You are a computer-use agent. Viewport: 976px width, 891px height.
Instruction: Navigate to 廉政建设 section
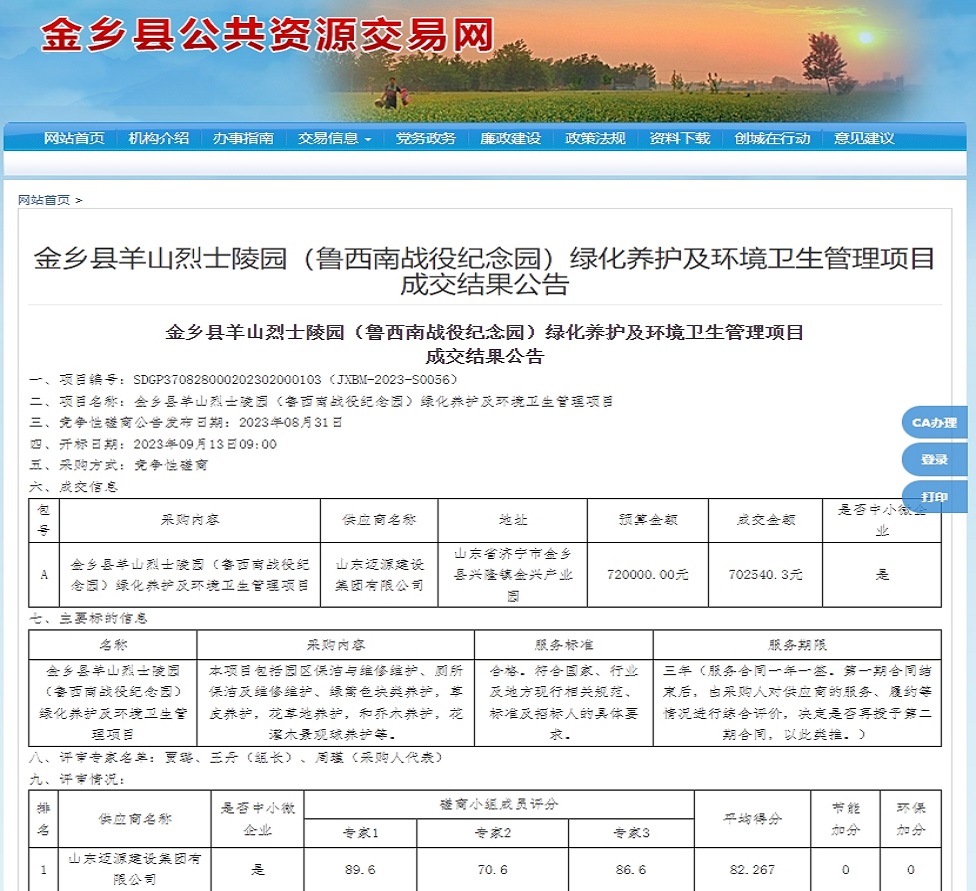510,138
